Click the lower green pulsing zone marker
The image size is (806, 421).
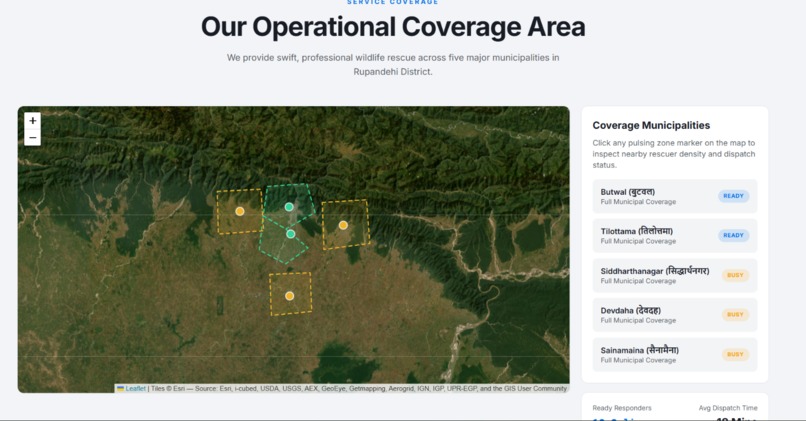pos(290,234)
